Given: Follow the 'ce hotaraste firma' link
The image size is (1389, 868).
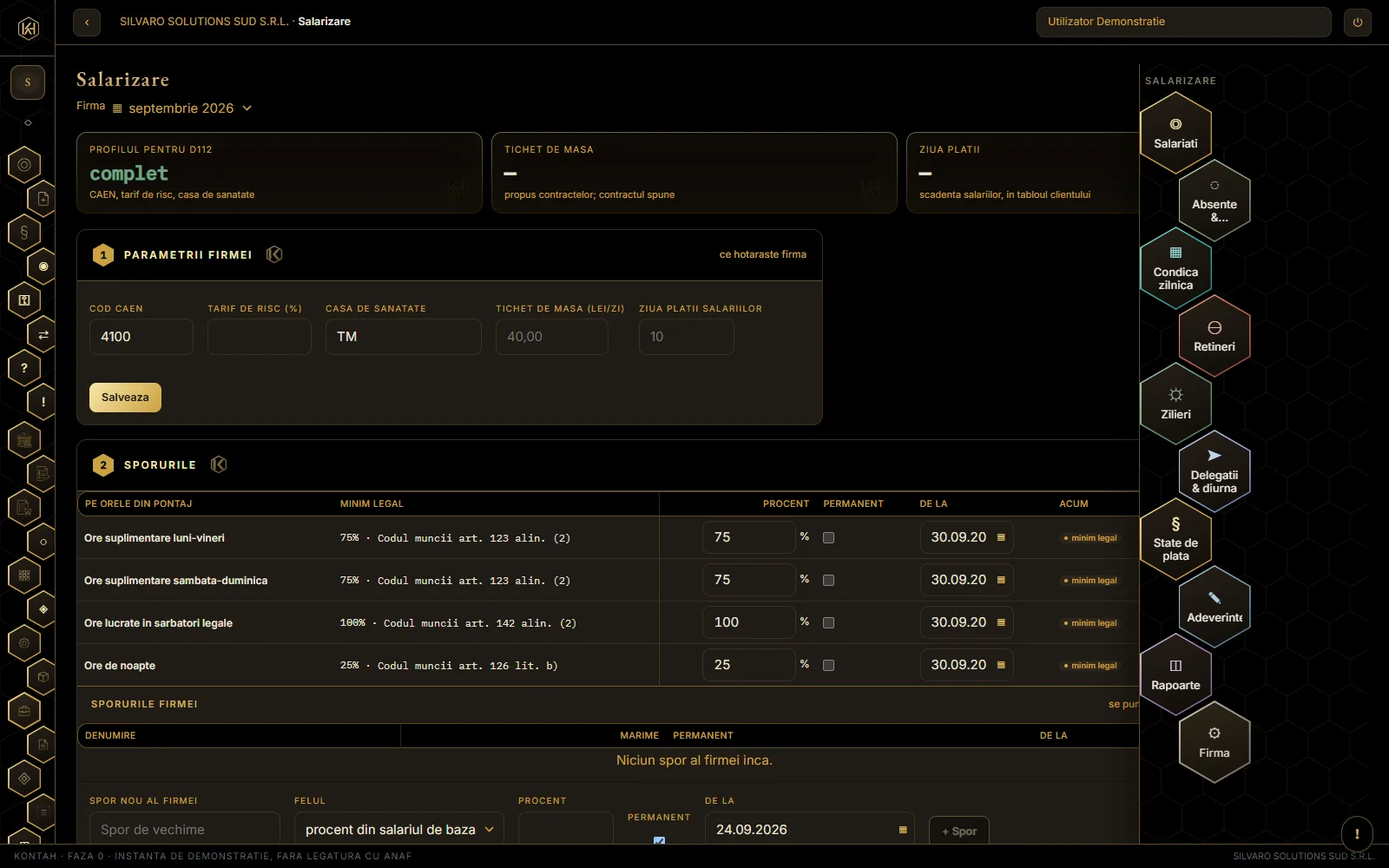Looking at the screenshot, I should 763,254.
